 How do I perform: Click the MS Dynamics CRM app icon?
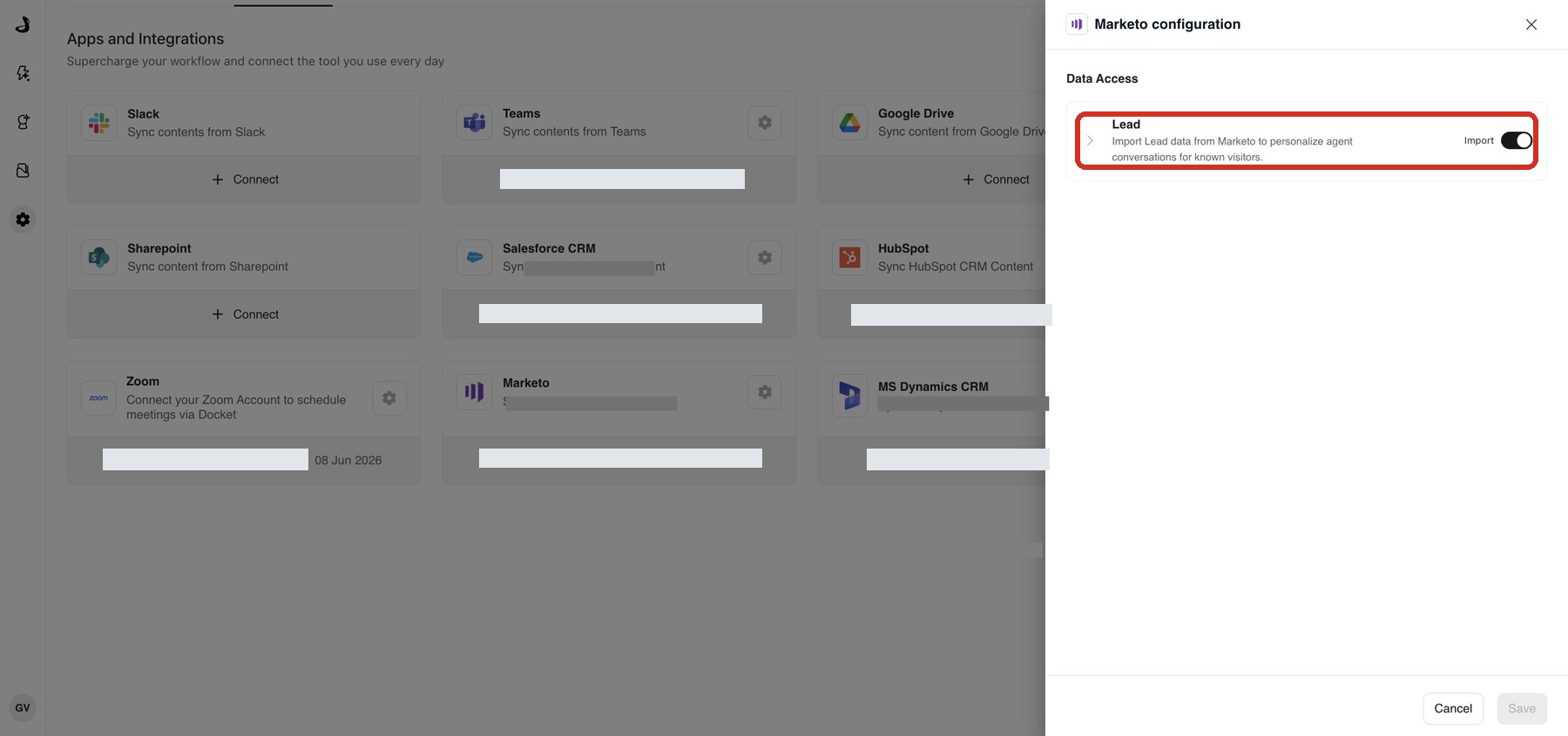point(849,395)
